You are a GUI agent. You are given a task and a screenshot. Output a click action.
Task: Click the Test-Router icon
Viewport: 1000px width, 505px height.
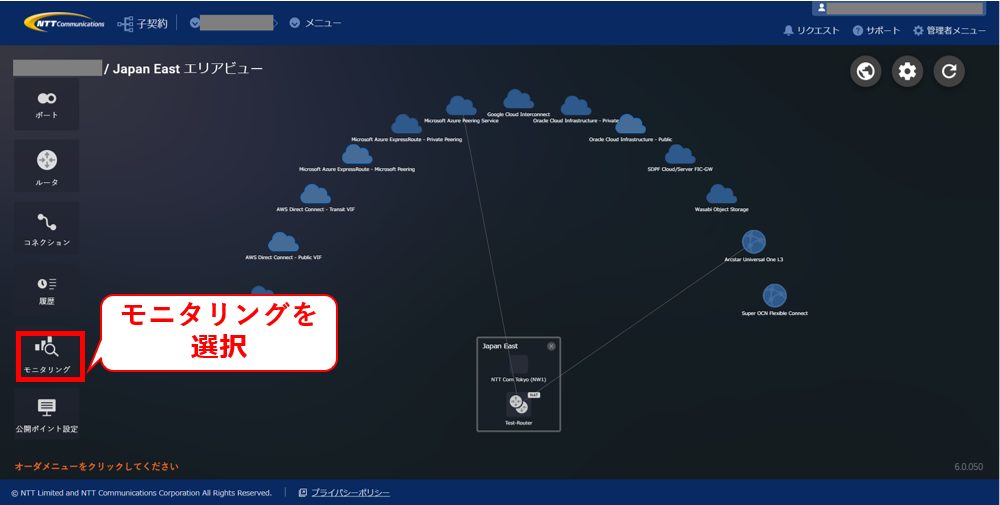pyautogui.click(x=518, y=404)
